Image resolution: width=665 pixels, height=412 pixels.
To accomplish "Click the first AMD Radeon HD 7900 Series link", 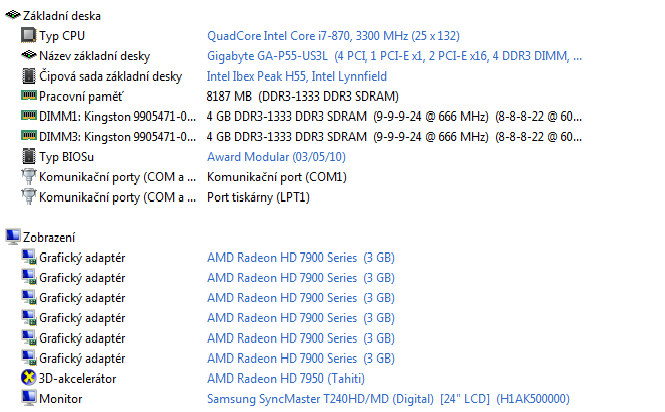I will 301,258.
